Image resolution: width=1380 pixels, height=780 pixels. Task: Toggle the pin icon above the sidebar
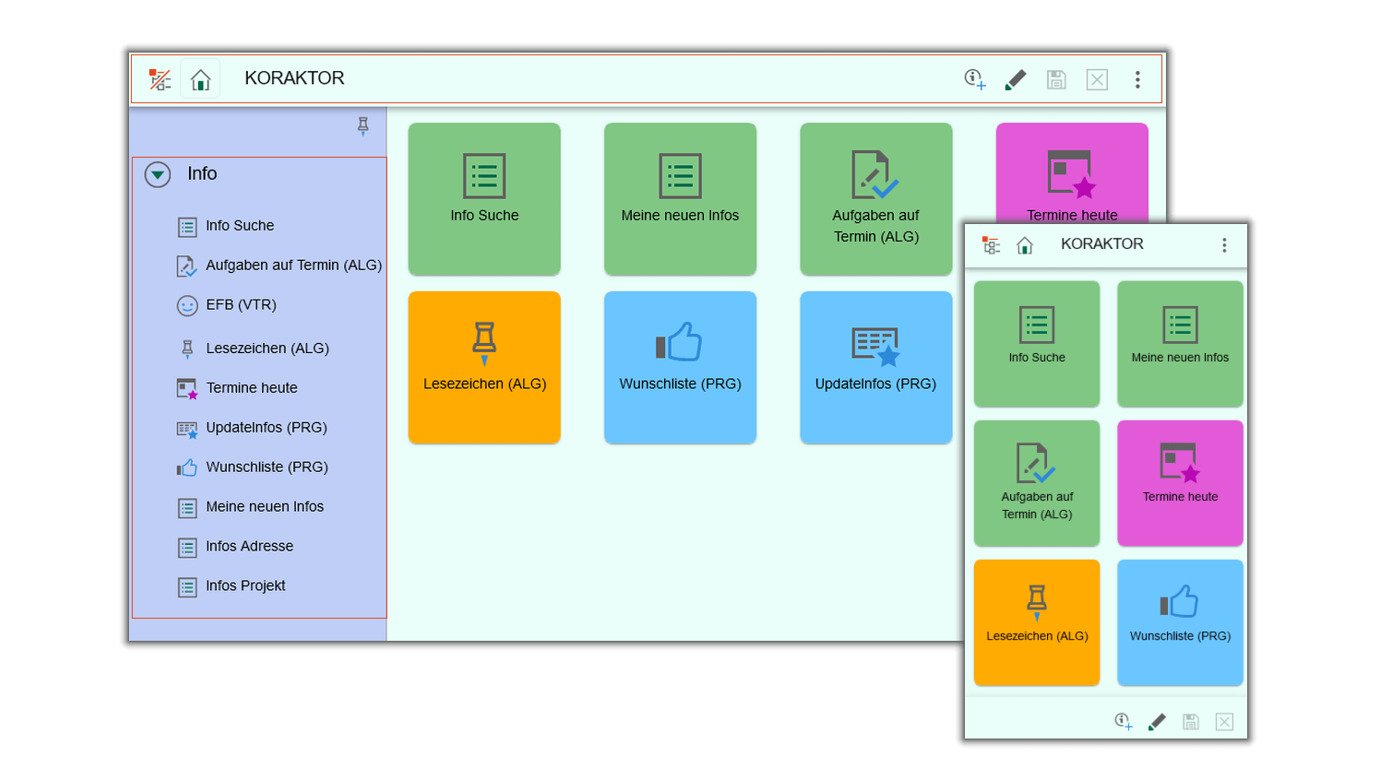click(363, 126)
